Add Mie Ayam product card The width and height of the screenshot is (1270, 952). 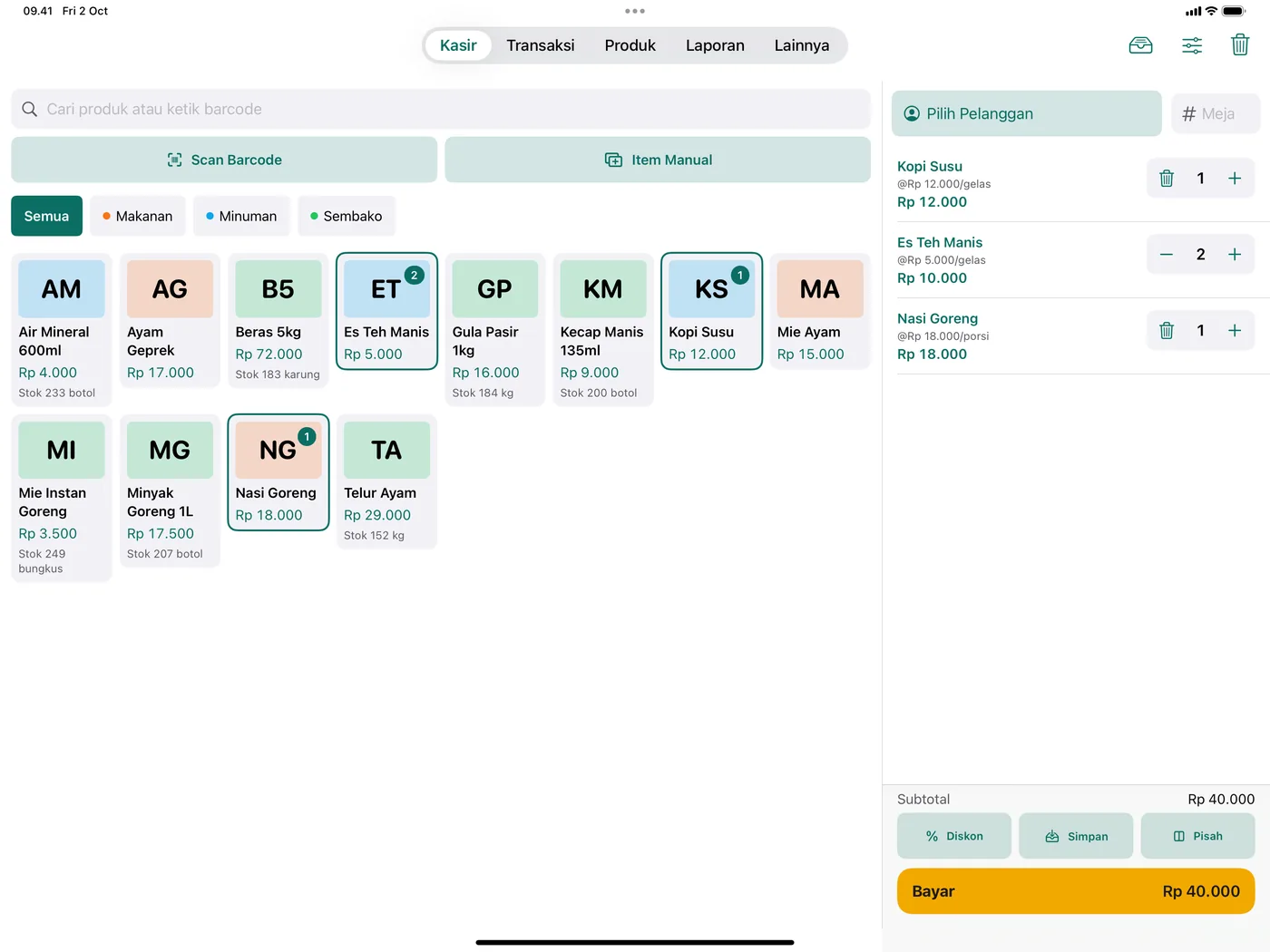820,311
